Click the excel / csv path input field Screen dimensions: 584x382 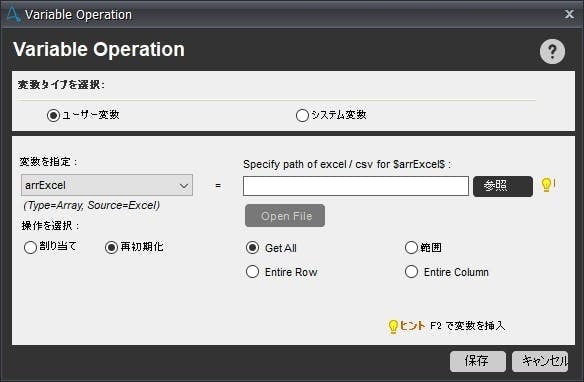click(x=356, y=186)
